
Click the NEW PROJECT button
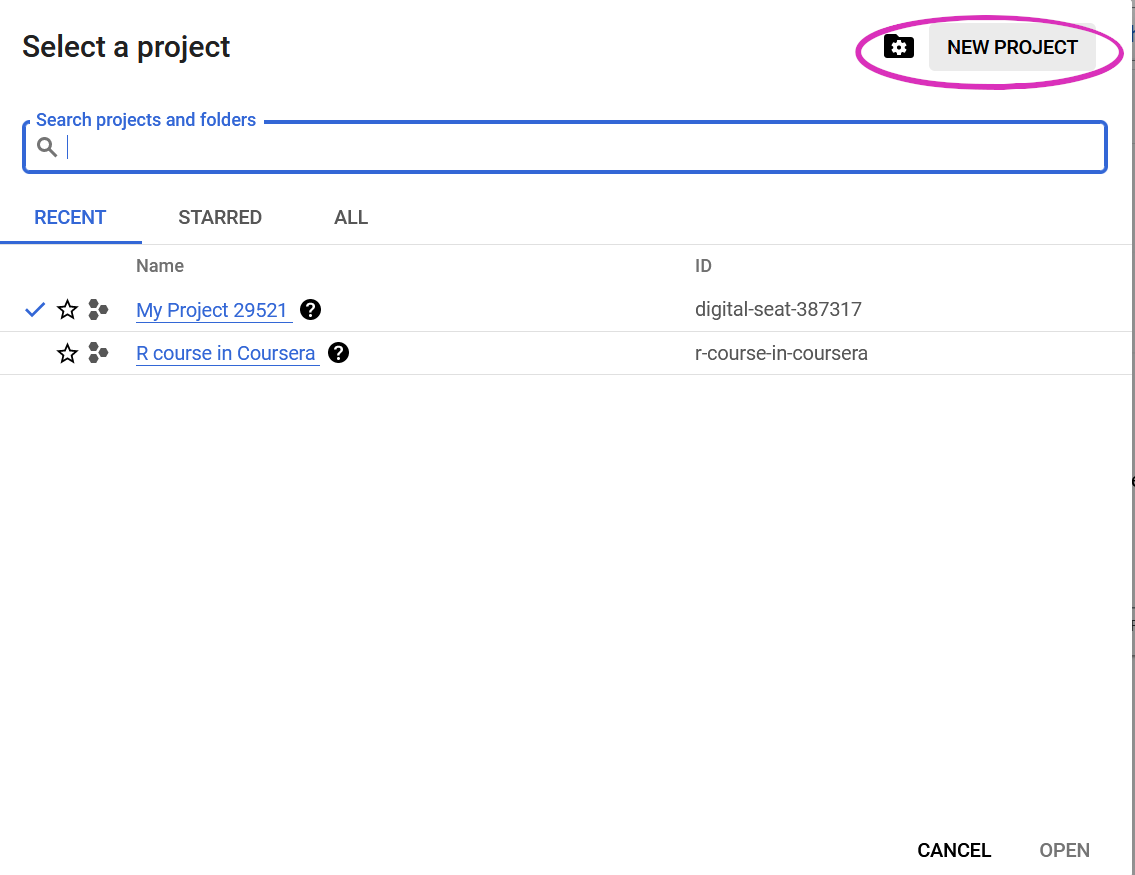[1013, 46]
